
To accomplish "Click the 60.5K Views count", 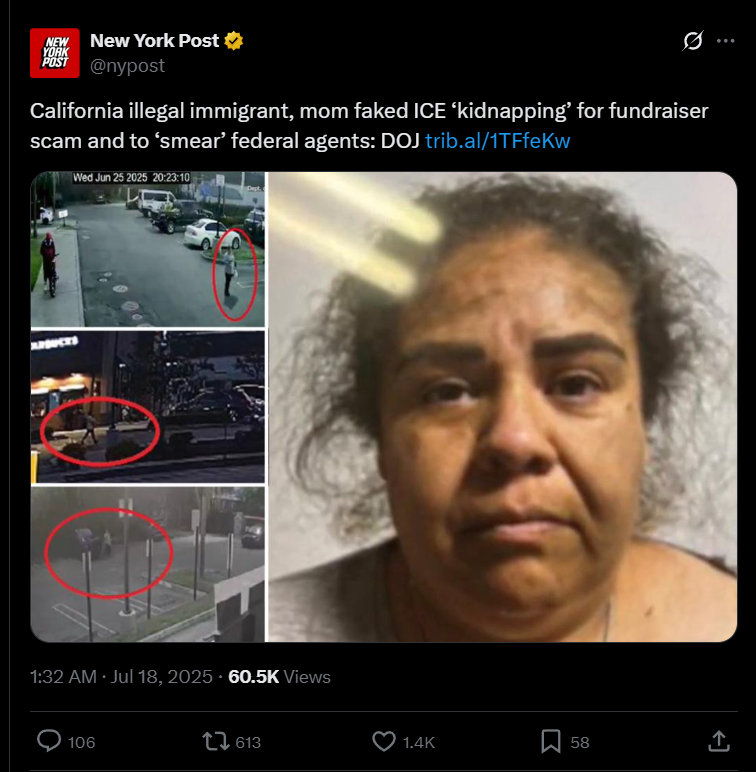I will click(279, 677).
